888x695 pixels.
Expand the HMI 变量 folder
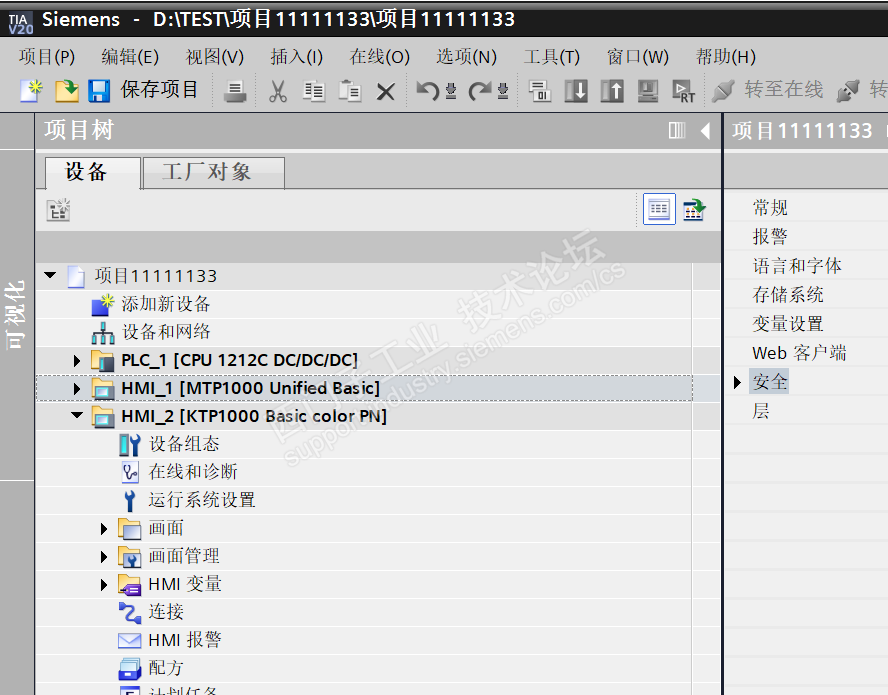pyautogui.click(x=104, y=585)
